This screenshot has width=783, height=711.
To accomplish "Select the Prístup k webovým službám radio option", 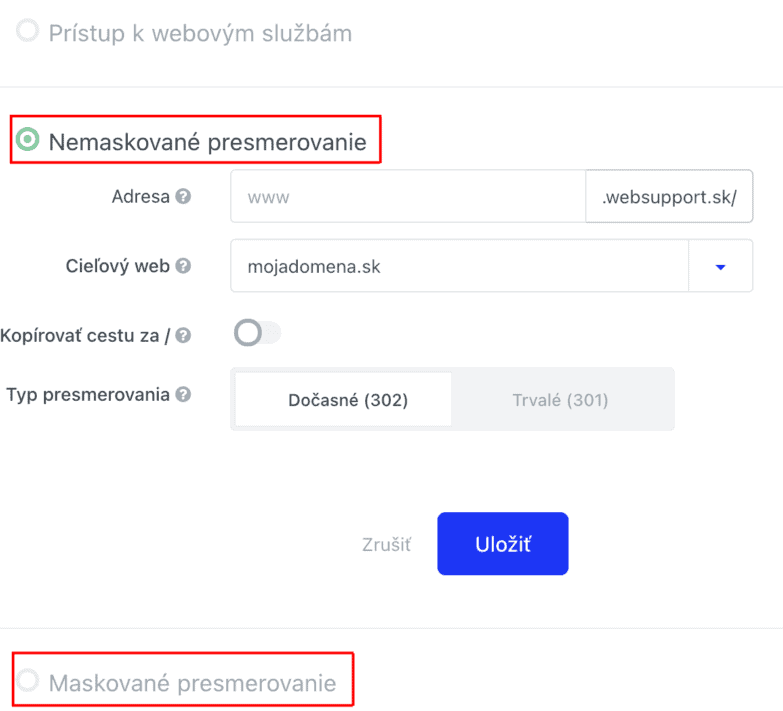I will click(27, 30).
